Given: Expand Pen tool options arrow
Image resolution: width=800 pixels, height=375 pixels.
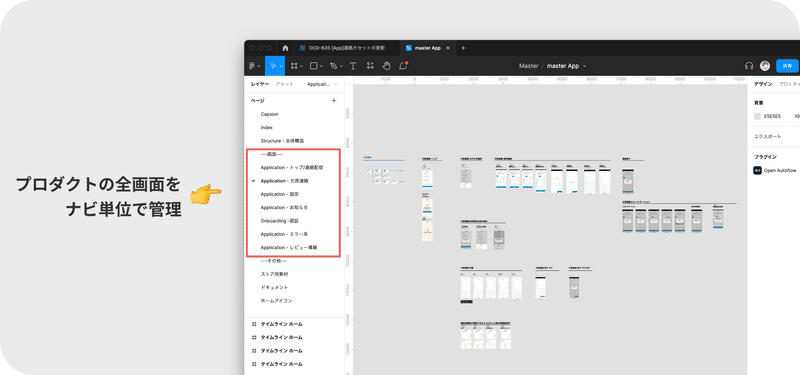Looking at the screenshot, I should pos(341,66).
